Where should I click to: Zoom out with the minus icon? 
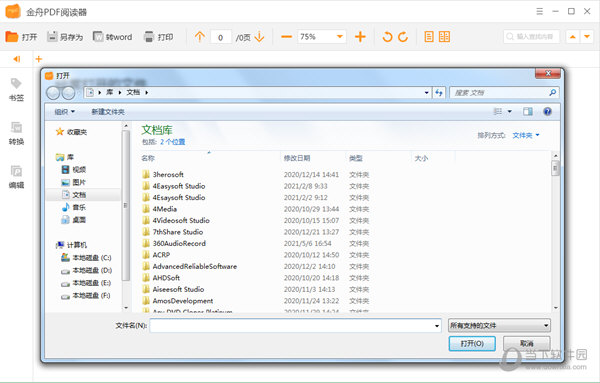pos(286,37)
